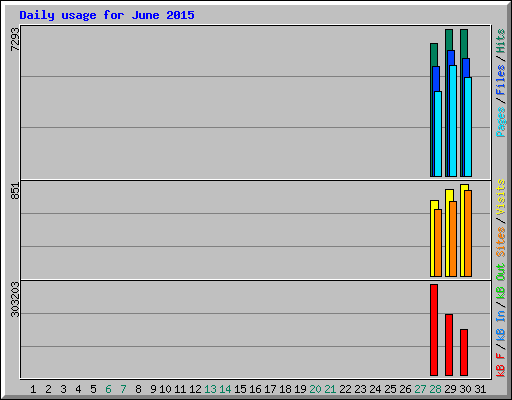Click day 1 on the x-axis
The image size is (512, 400).
click(33, 389)
